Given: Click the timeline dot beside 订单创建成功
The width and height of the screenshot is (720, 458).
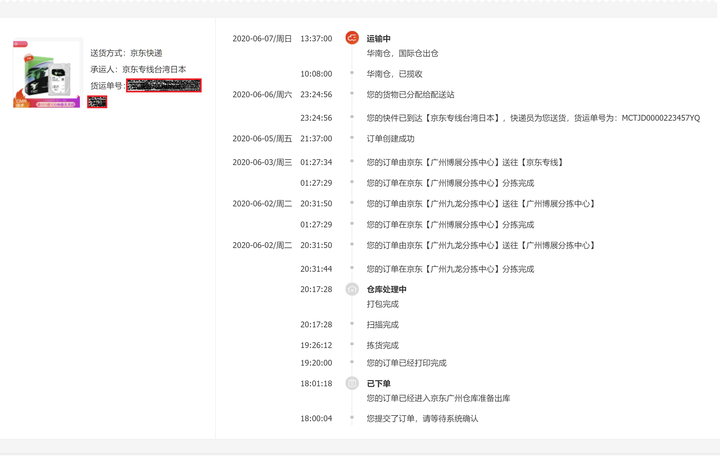Looking at the screenshot, I should tap(352, 137).
